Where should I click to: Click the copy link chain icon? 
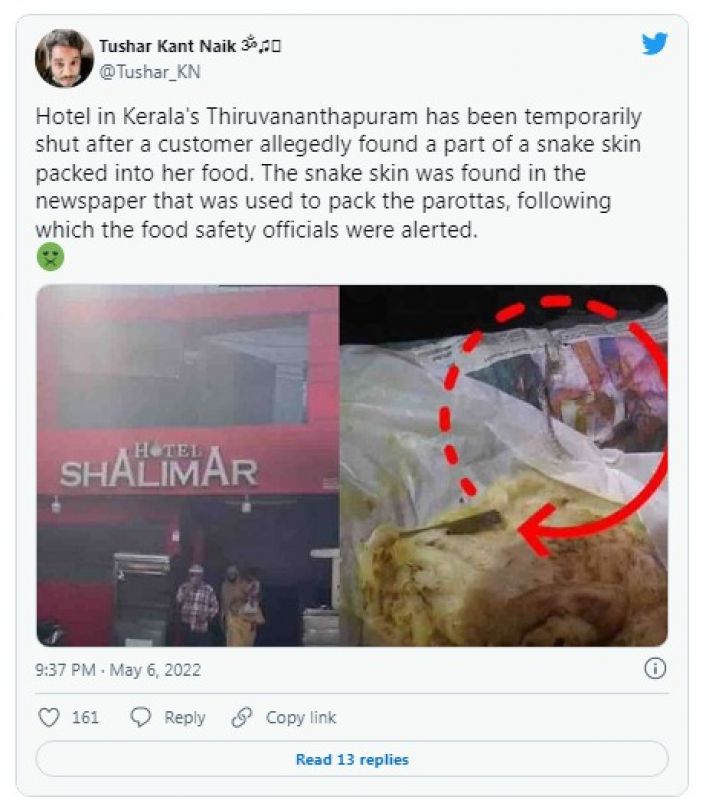point(241,717)
